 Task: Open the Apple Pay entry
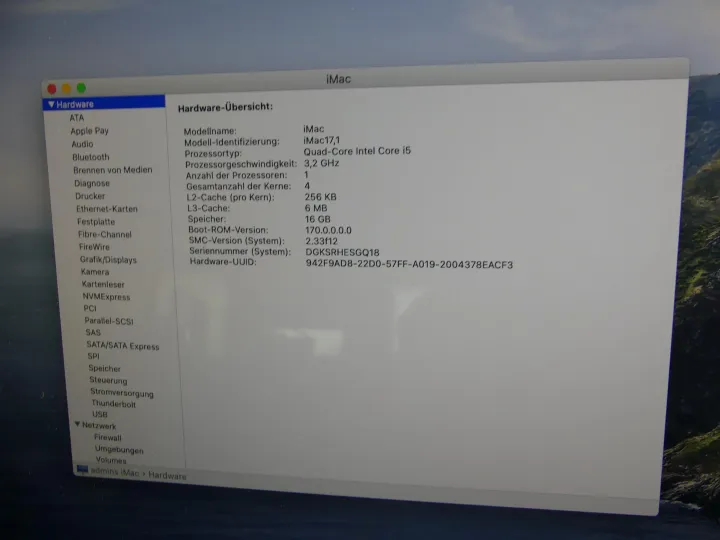90,131
